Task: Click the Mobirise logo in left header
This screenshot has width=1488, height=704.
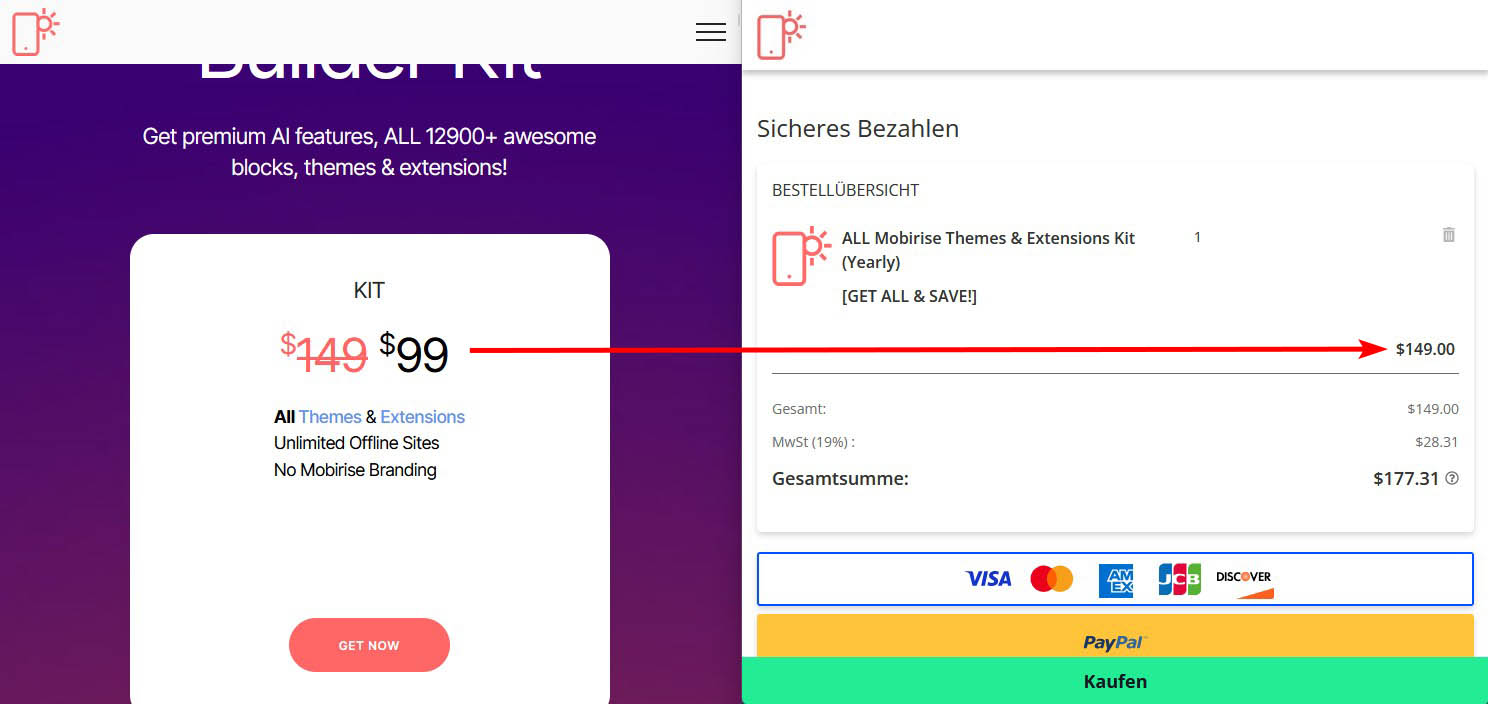Action: pos(35,32)
